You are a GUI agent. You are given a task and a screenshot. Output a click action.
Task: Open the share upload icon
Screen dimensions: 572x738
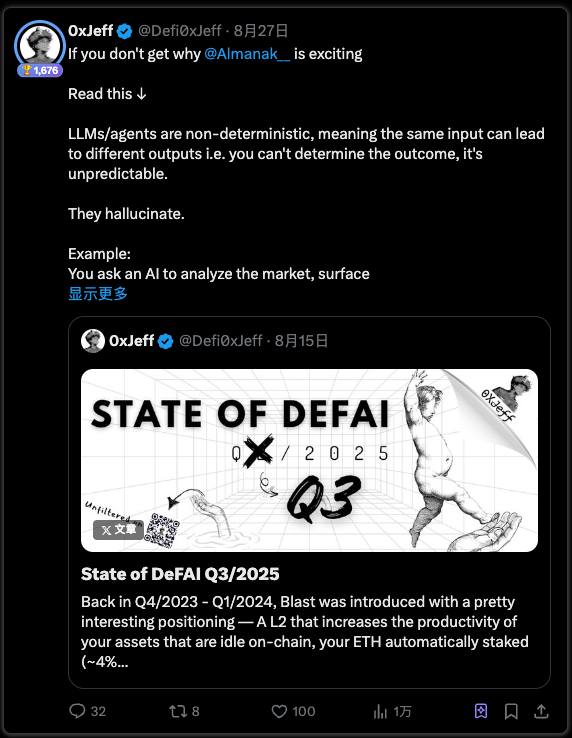pos(541,711)
